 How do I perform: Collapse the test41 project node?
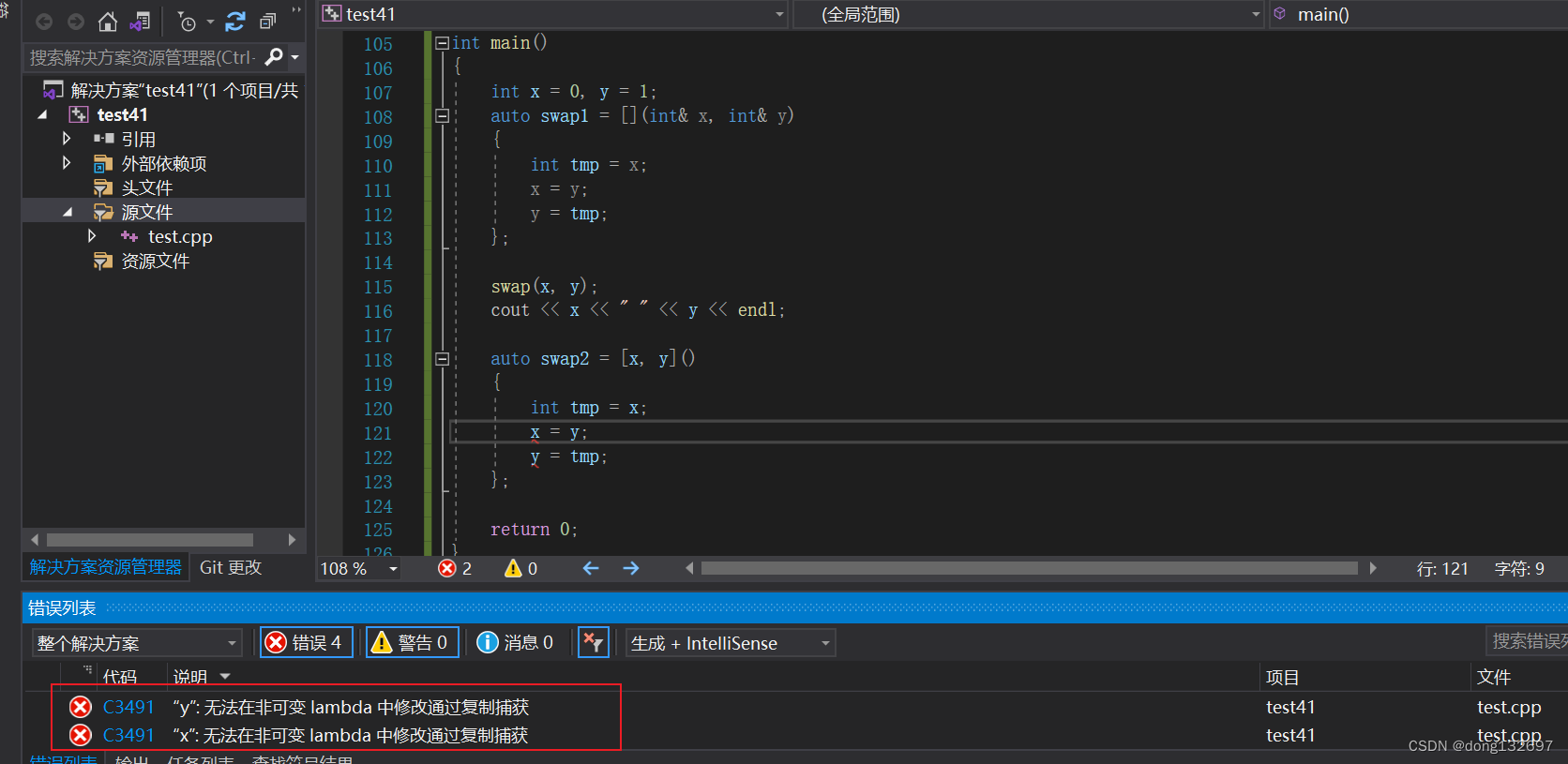(x=42, y=114)
